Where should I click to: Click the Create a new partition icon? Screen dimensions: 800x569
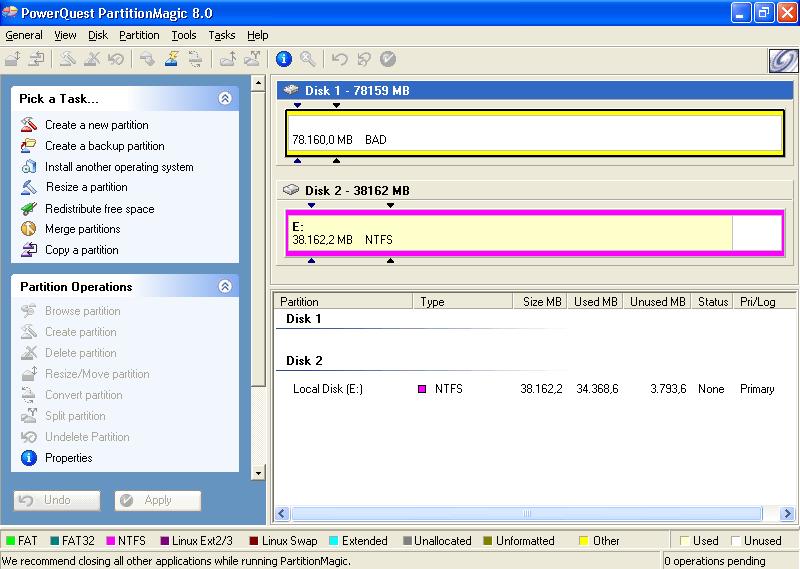tap(29, 125)
